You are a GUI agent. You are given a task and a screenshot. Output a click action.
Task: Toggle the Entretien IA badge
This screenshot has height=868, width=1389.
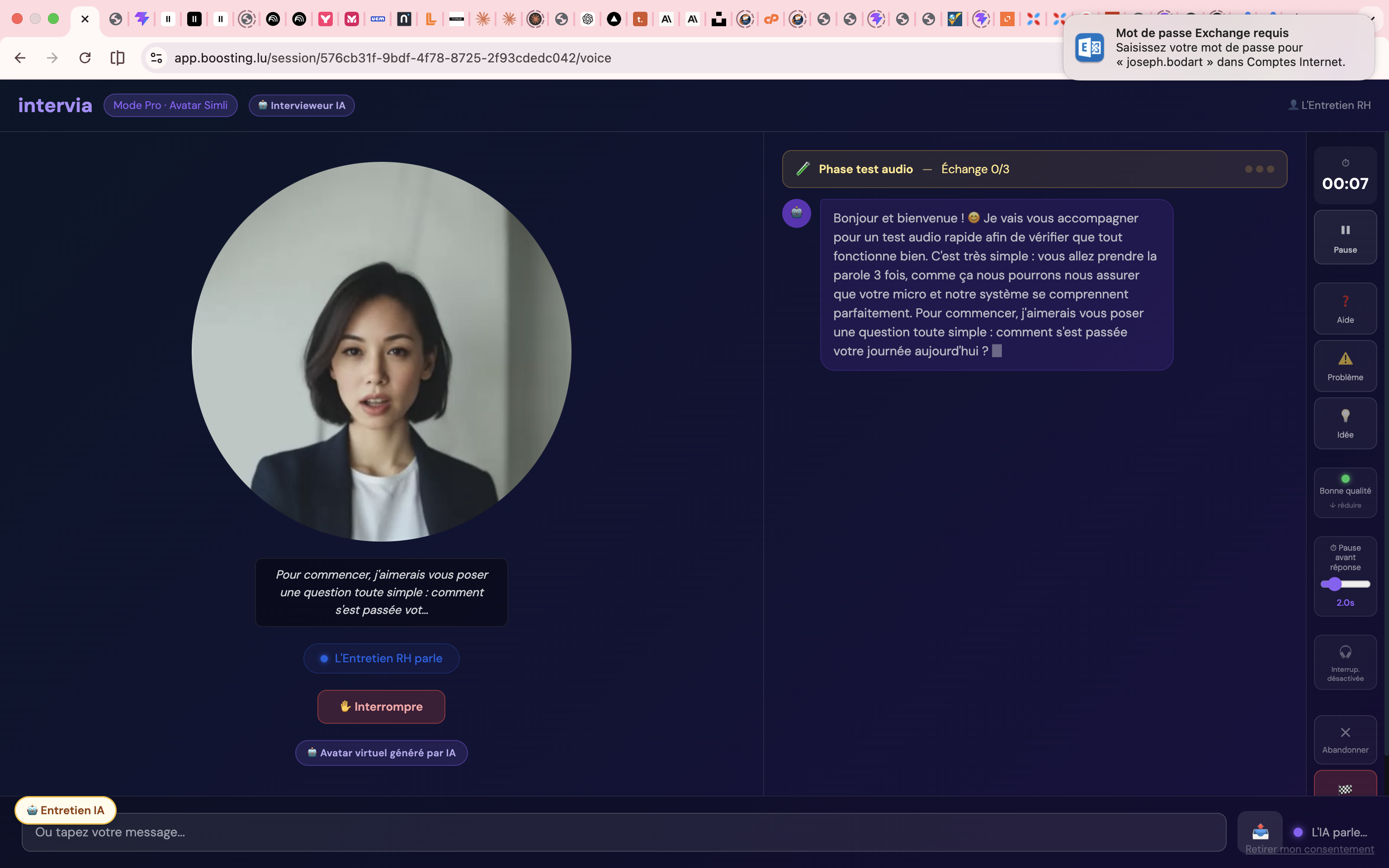click(65, 810)
